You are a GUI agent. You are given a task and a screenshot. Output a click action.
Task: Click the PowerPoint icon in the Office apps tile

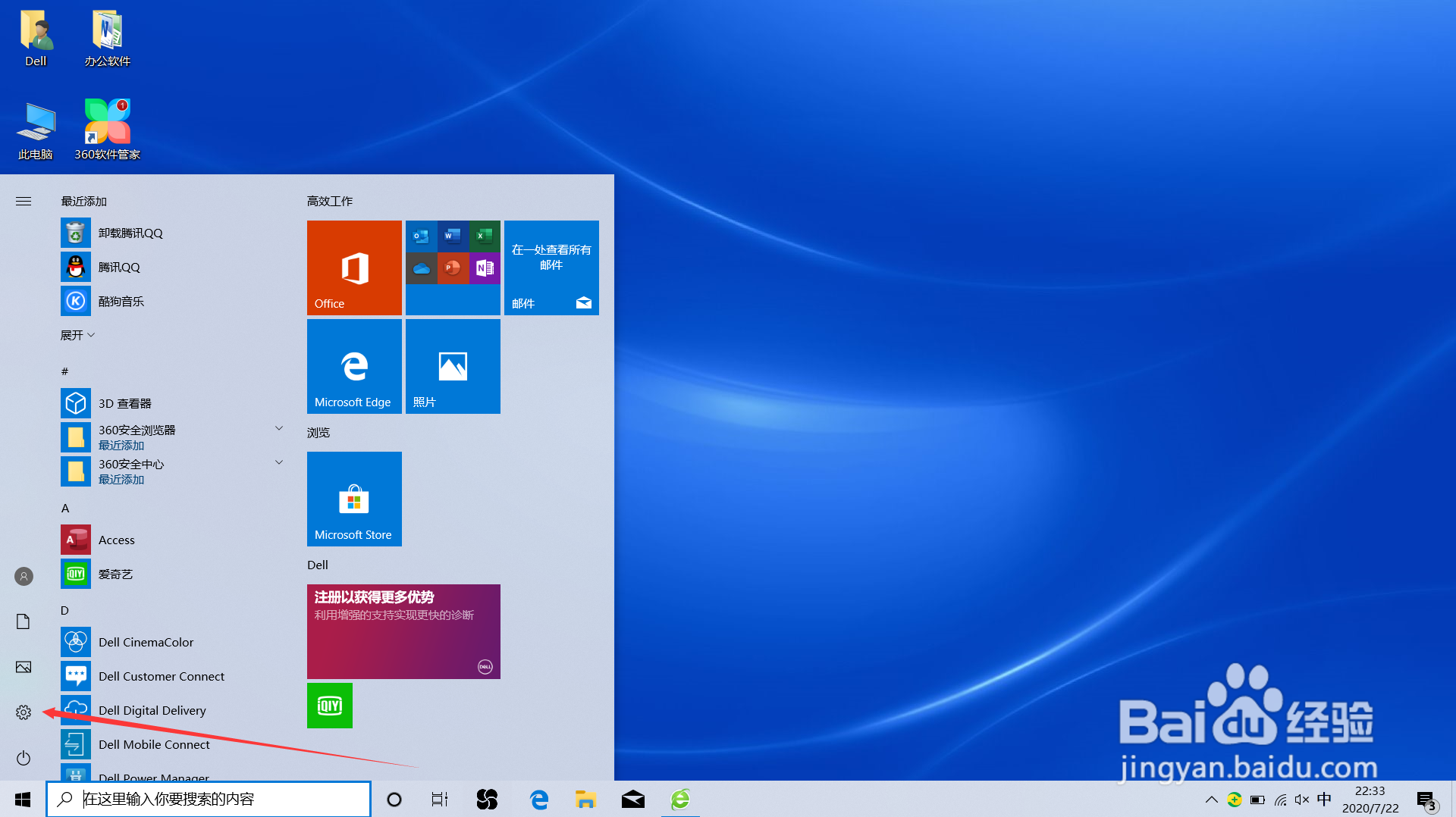pos(453,268)
